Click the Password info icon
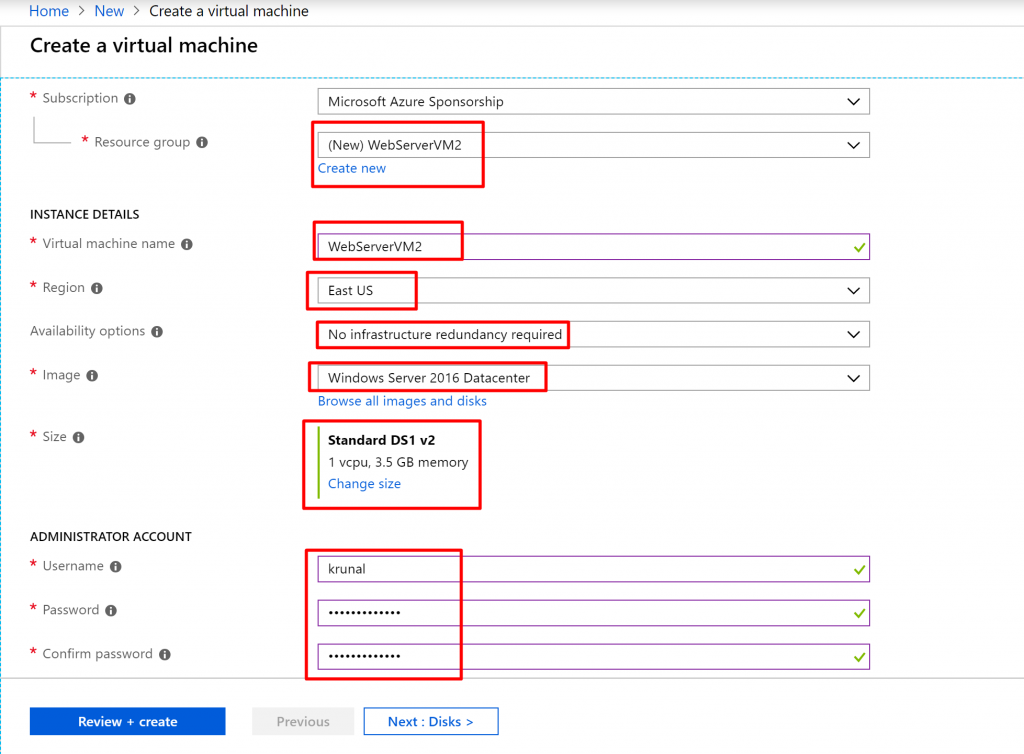This screenshot has height=754, width=1024. [x=111, y=610]
